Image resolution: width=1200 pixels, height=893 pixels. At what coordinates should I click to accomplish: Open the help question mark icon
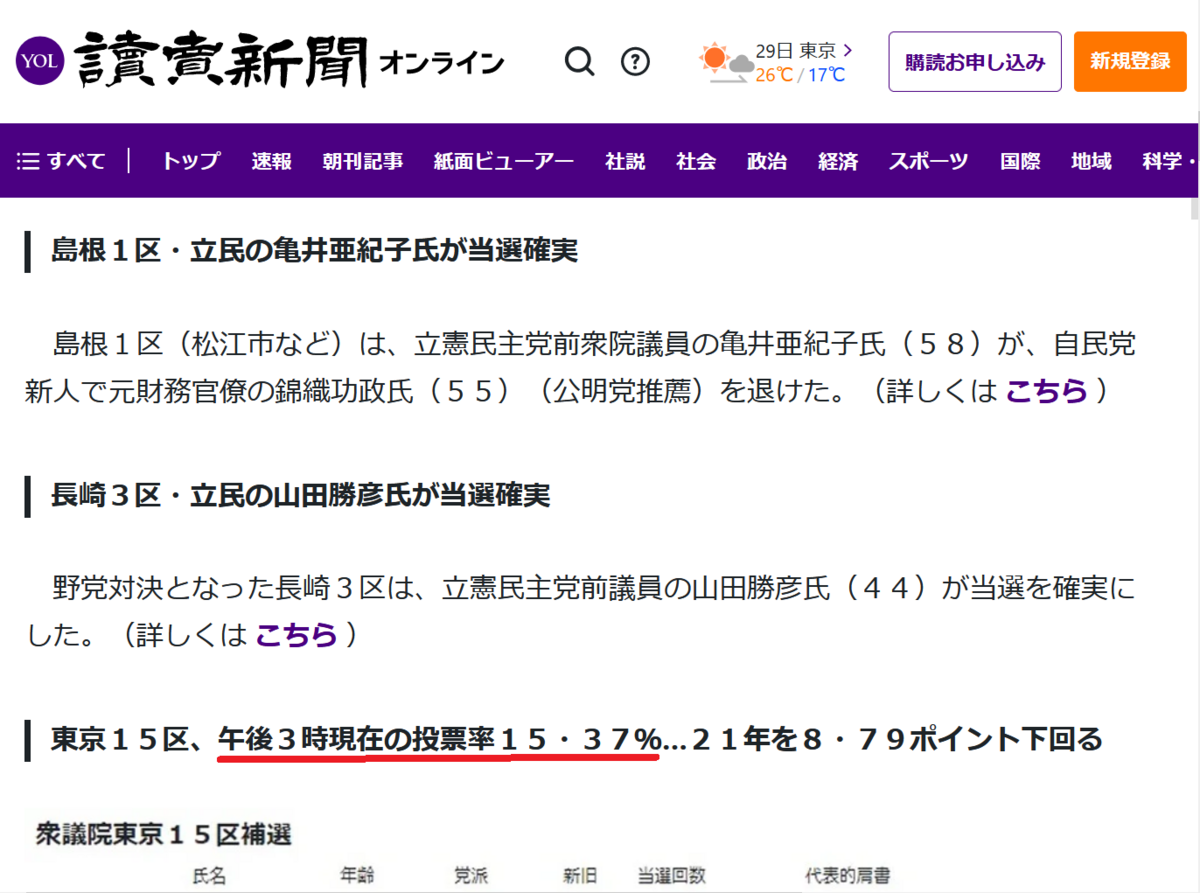(635, 62)
